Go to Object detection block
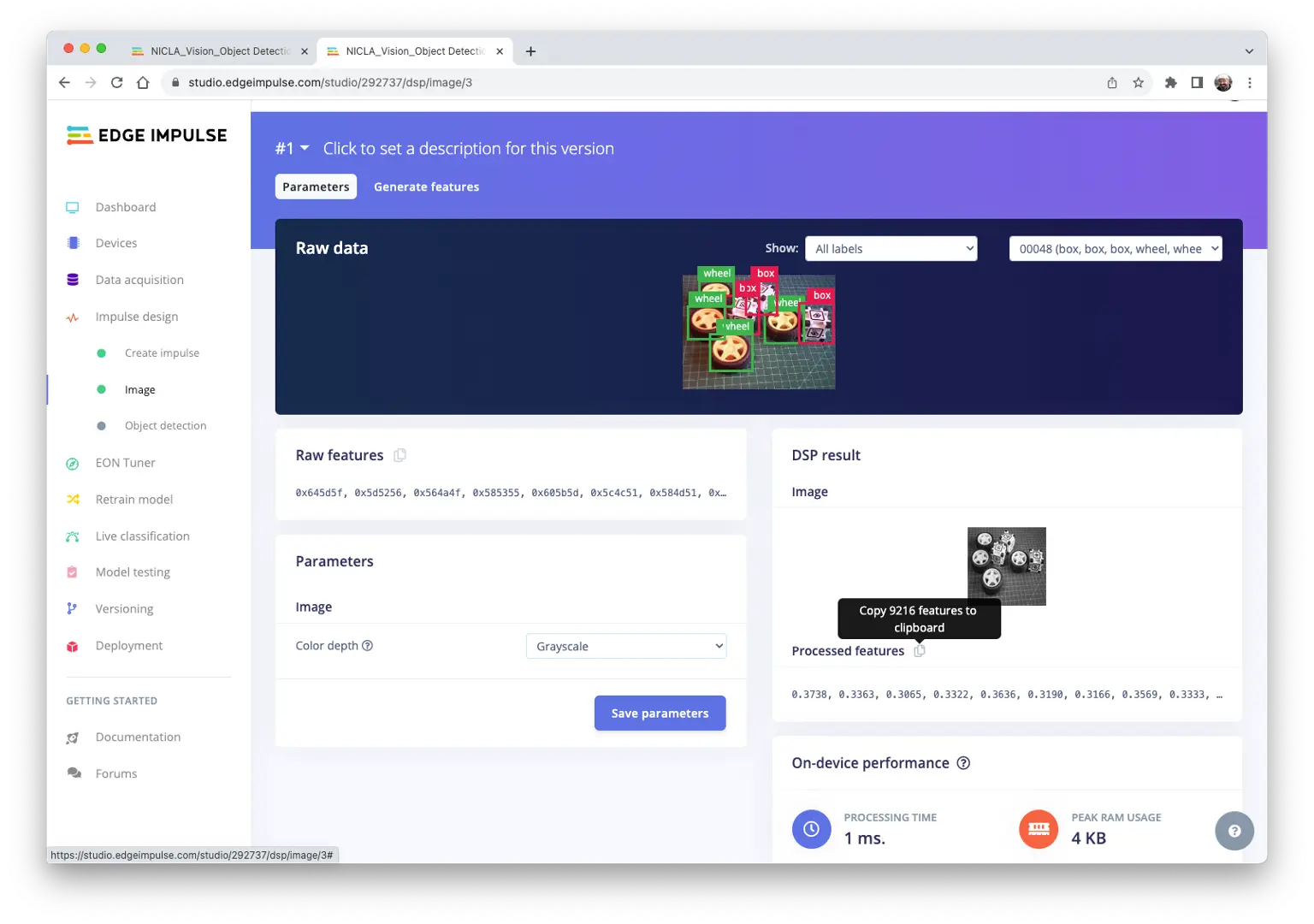 165,426
